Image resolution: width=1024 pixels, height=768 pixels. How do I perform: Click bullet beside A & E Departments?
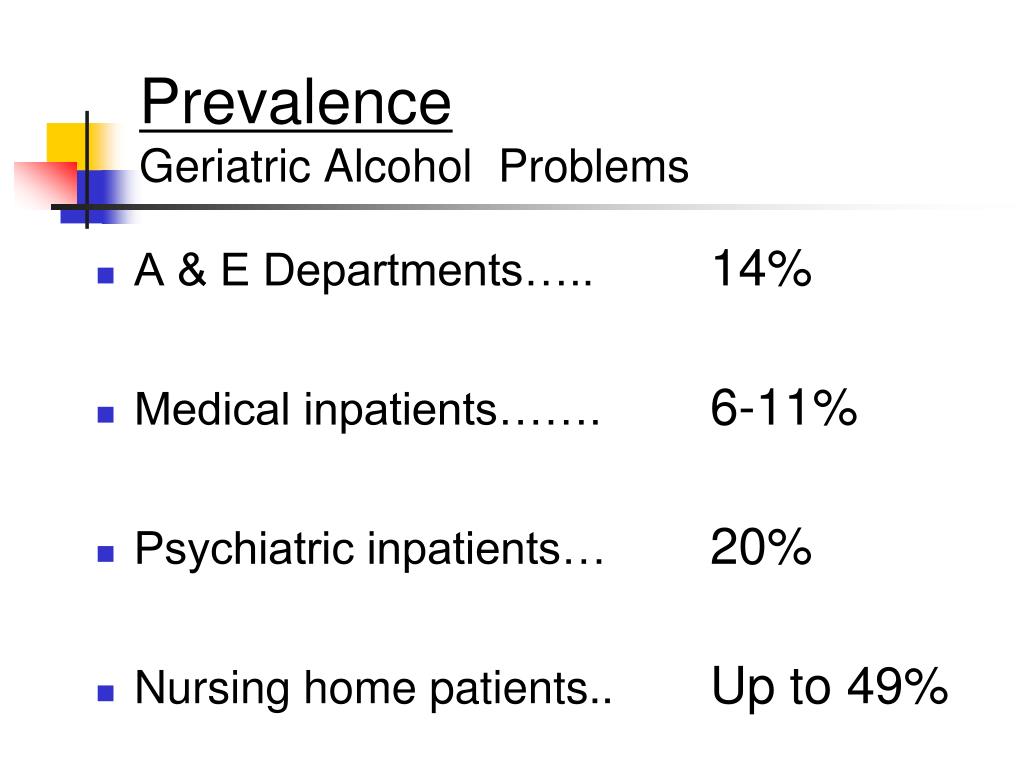tap(105, 275)
